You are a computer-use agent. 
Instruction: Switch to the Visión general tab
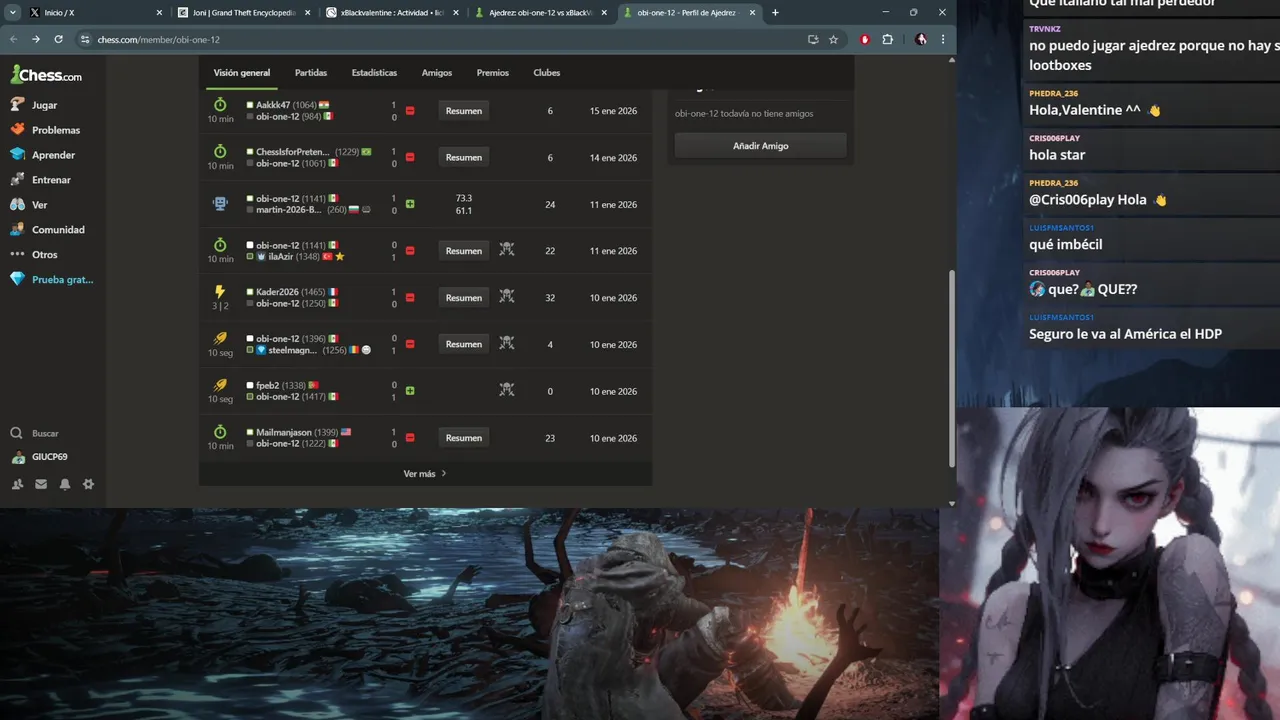pyautogui.click(x=242, y=73)
